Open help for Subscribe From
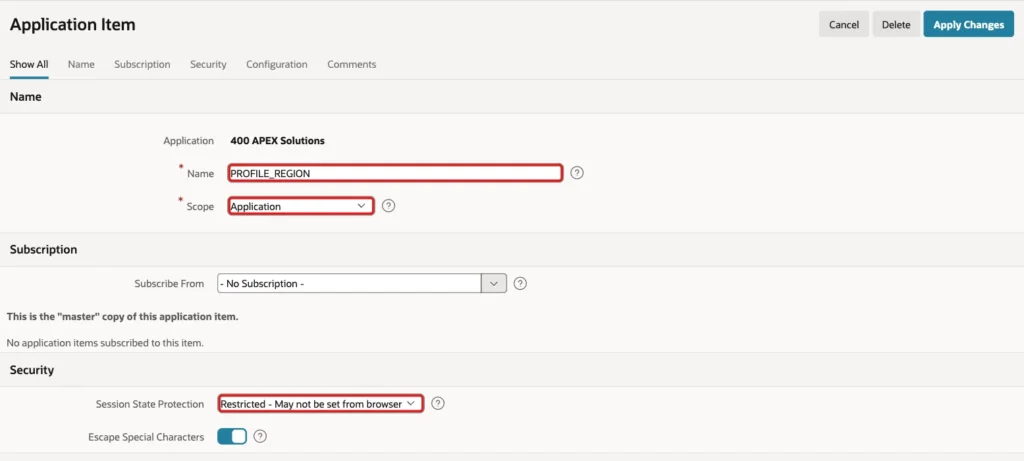Screen dimensions: 1024x461 [x=520, y=283]
